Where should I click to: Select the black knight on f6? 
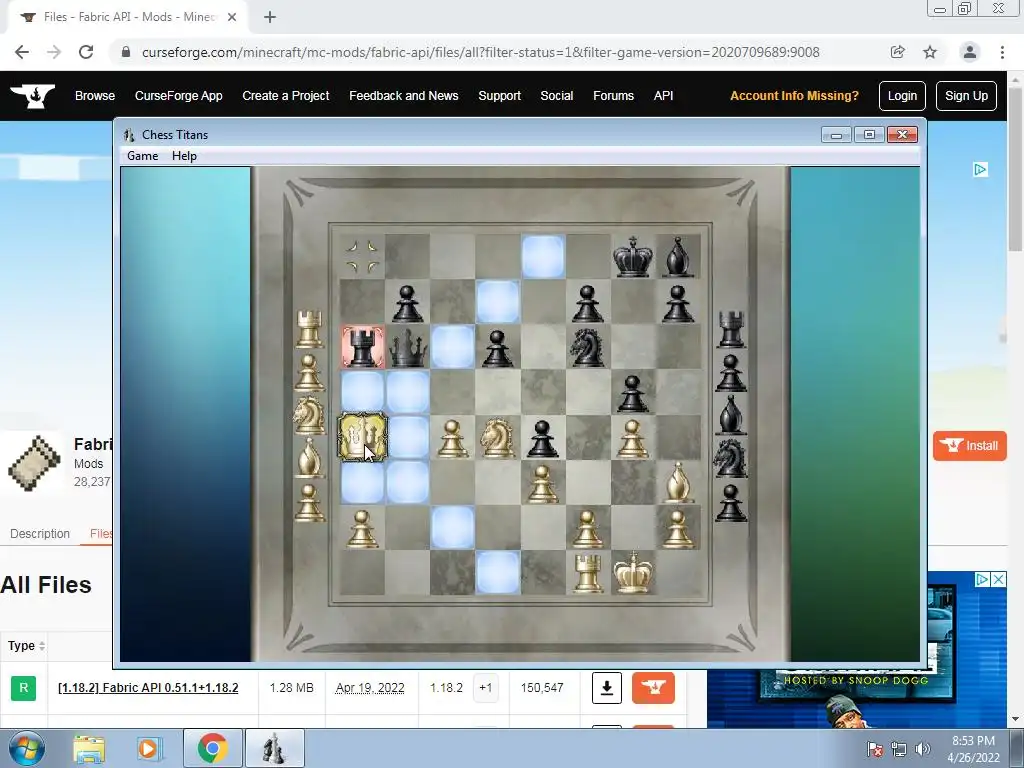(587, 347)
